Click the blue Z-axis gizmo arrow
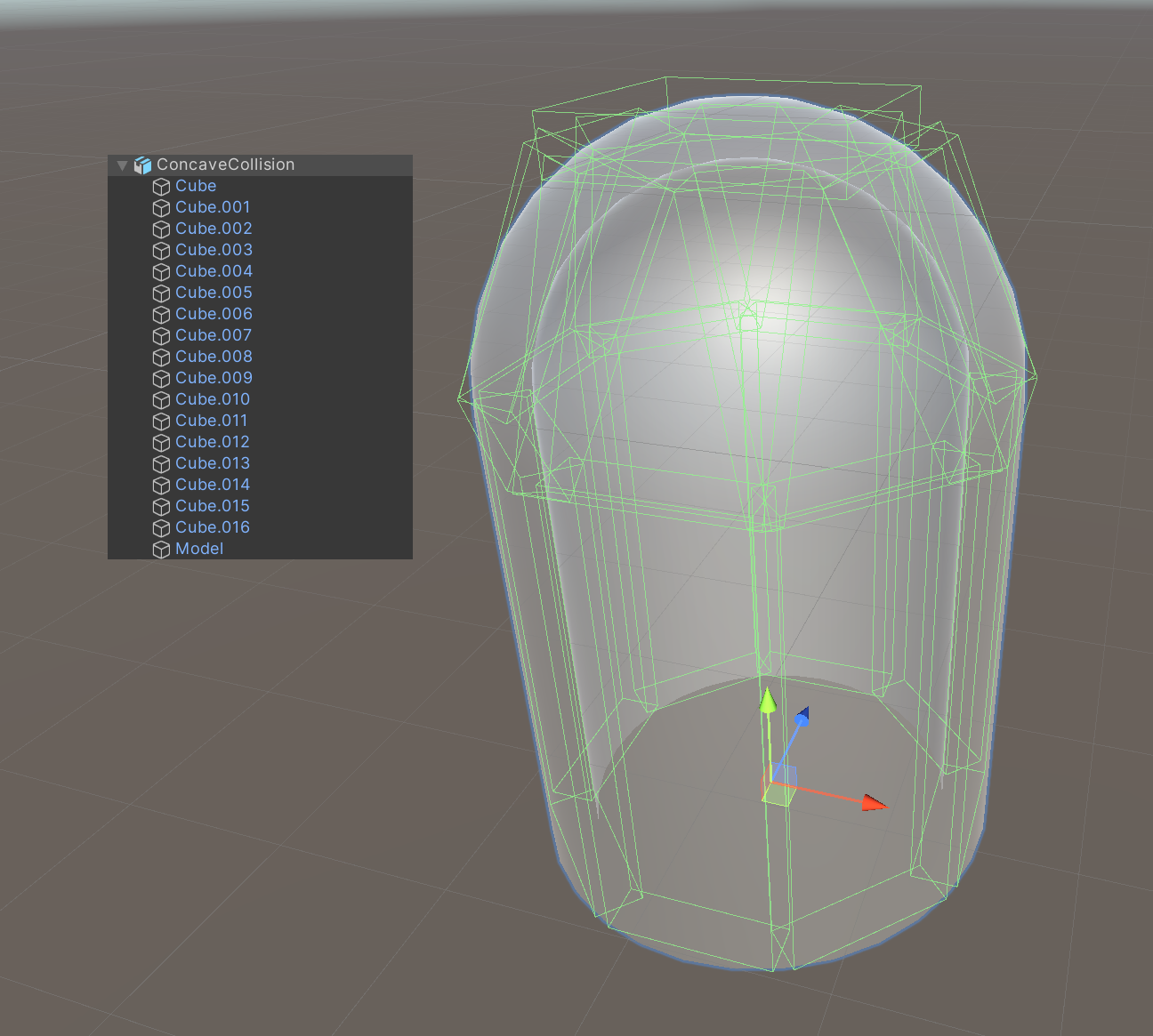 [802, 716]
